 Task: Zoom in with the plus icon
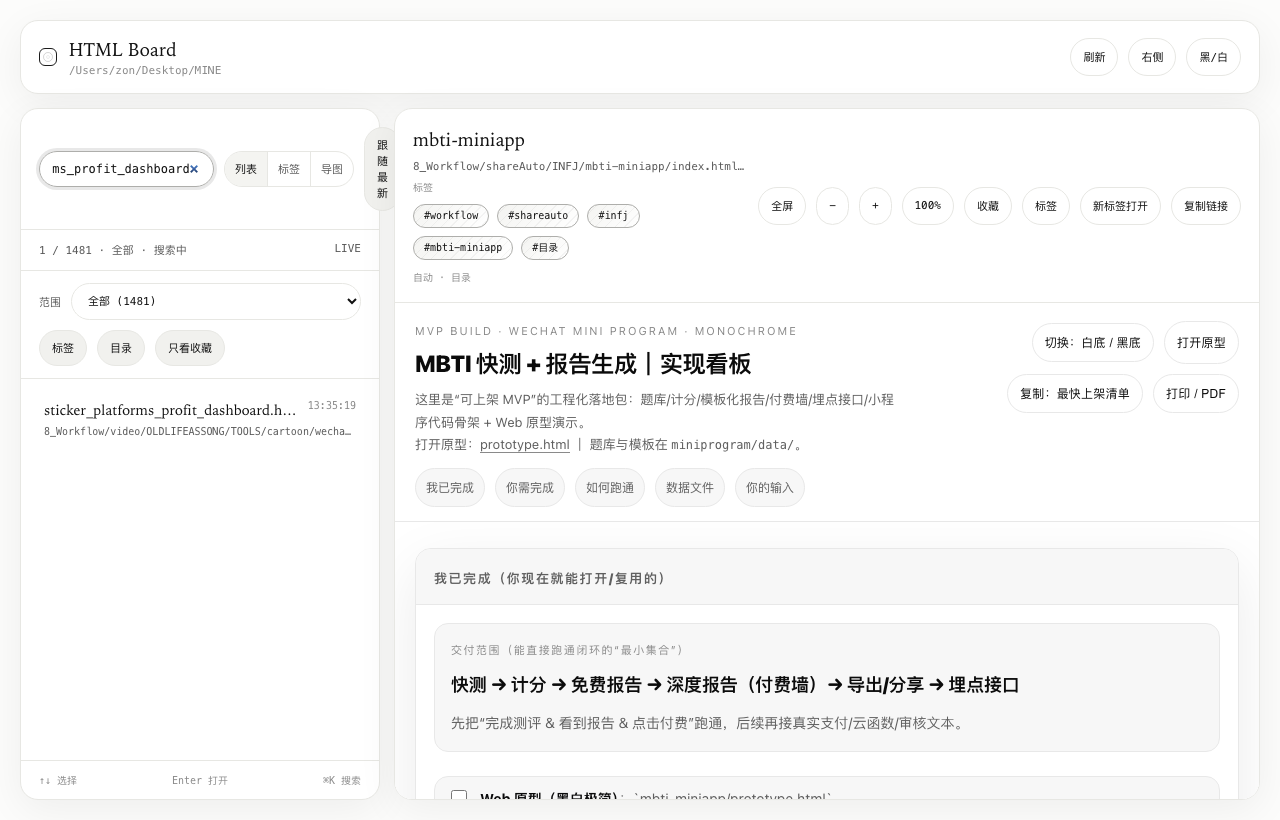point(875,206)
